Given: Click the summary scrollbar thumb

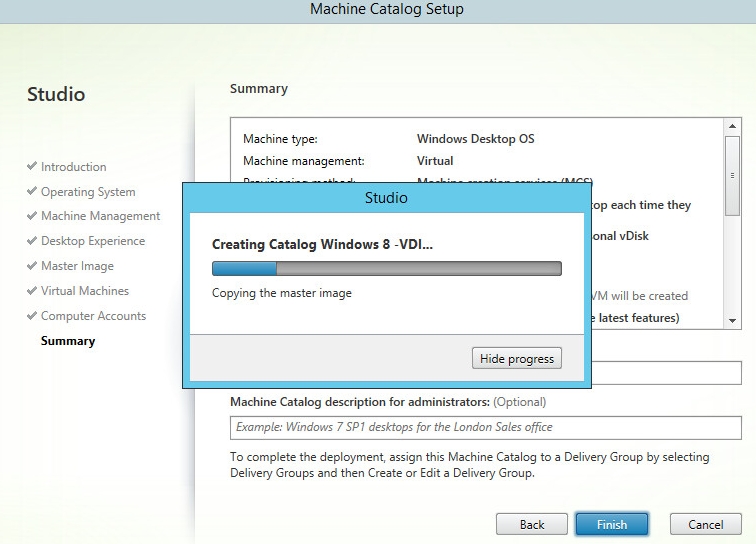Looking at the screenshot, I should (732, 176).
